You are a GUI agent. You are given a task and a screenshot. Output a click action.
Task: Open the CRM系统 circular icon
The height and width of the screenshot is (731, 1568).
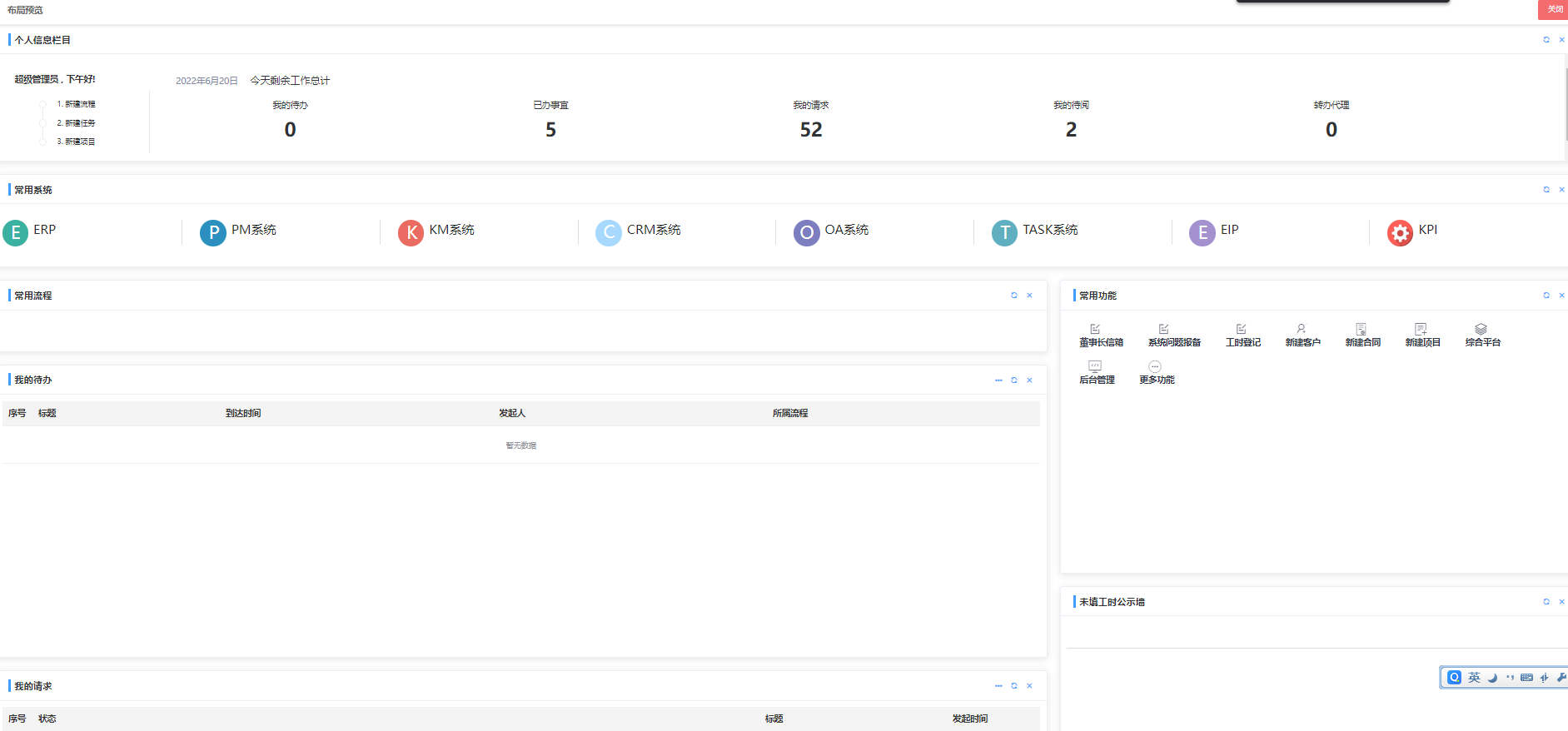point(609,233)
